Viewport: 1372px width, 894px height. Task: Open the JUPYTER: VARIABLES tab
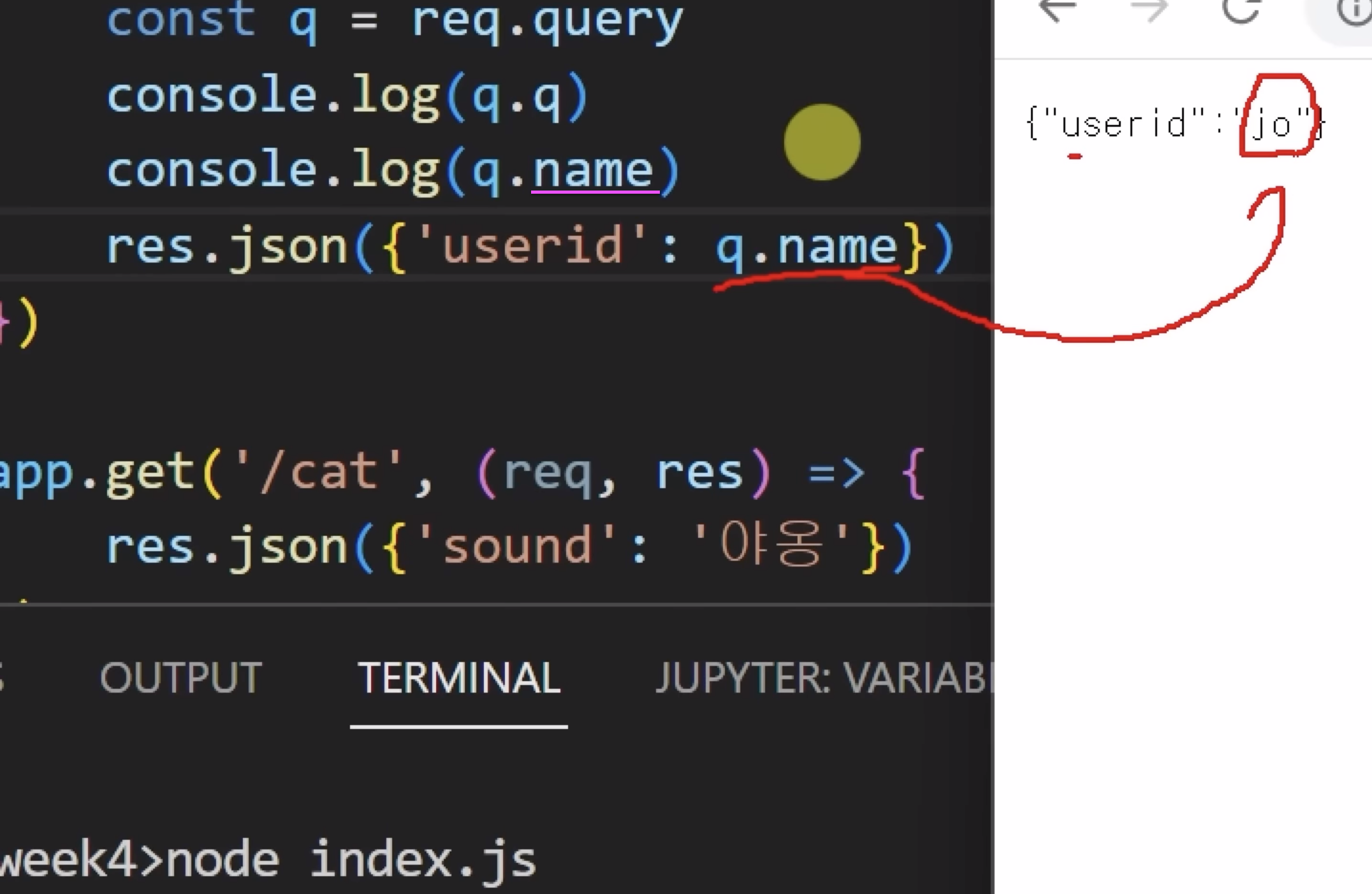tap(822, 677)
